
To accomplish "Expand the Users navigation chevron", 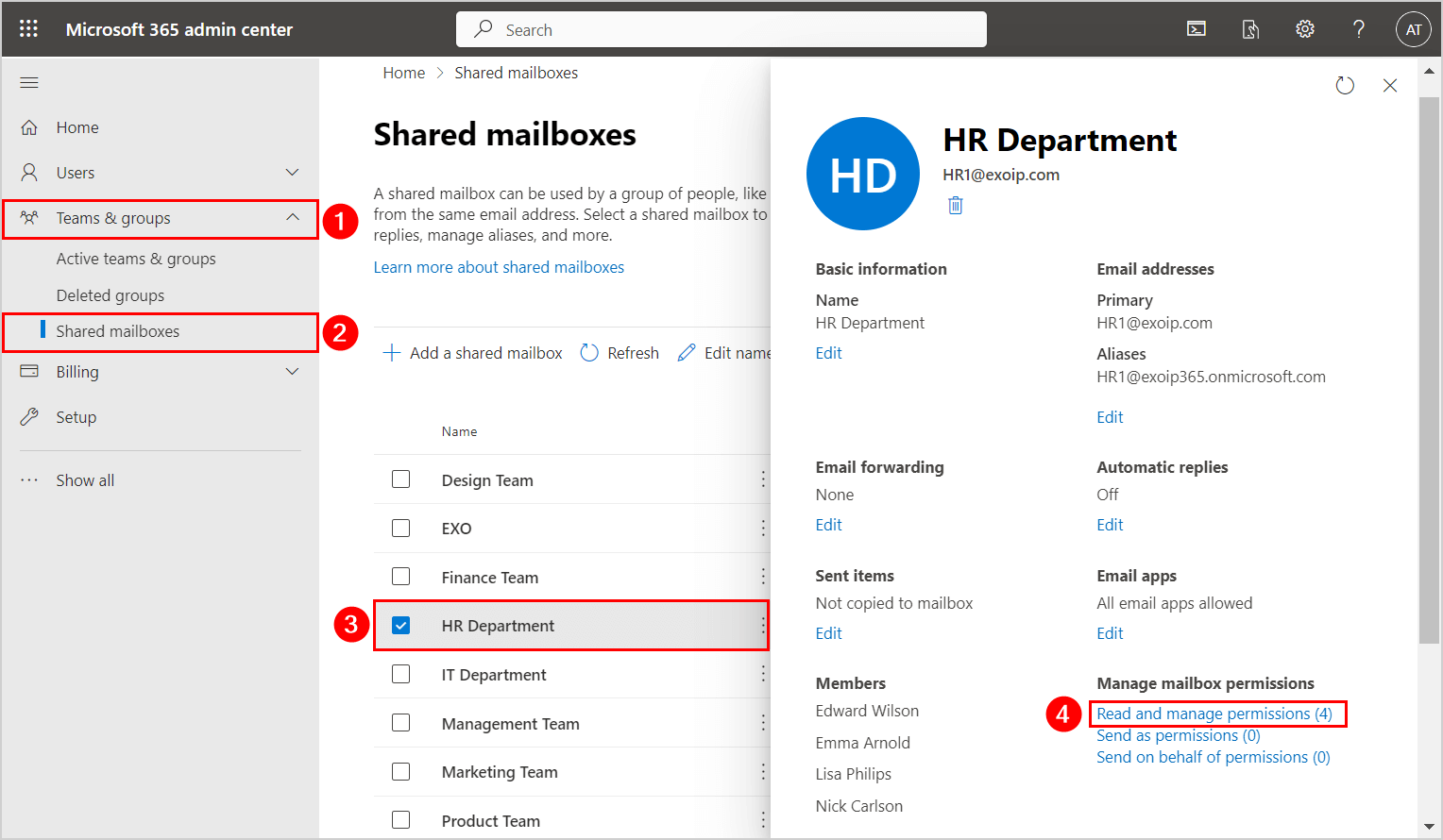I will click(293, 173).
